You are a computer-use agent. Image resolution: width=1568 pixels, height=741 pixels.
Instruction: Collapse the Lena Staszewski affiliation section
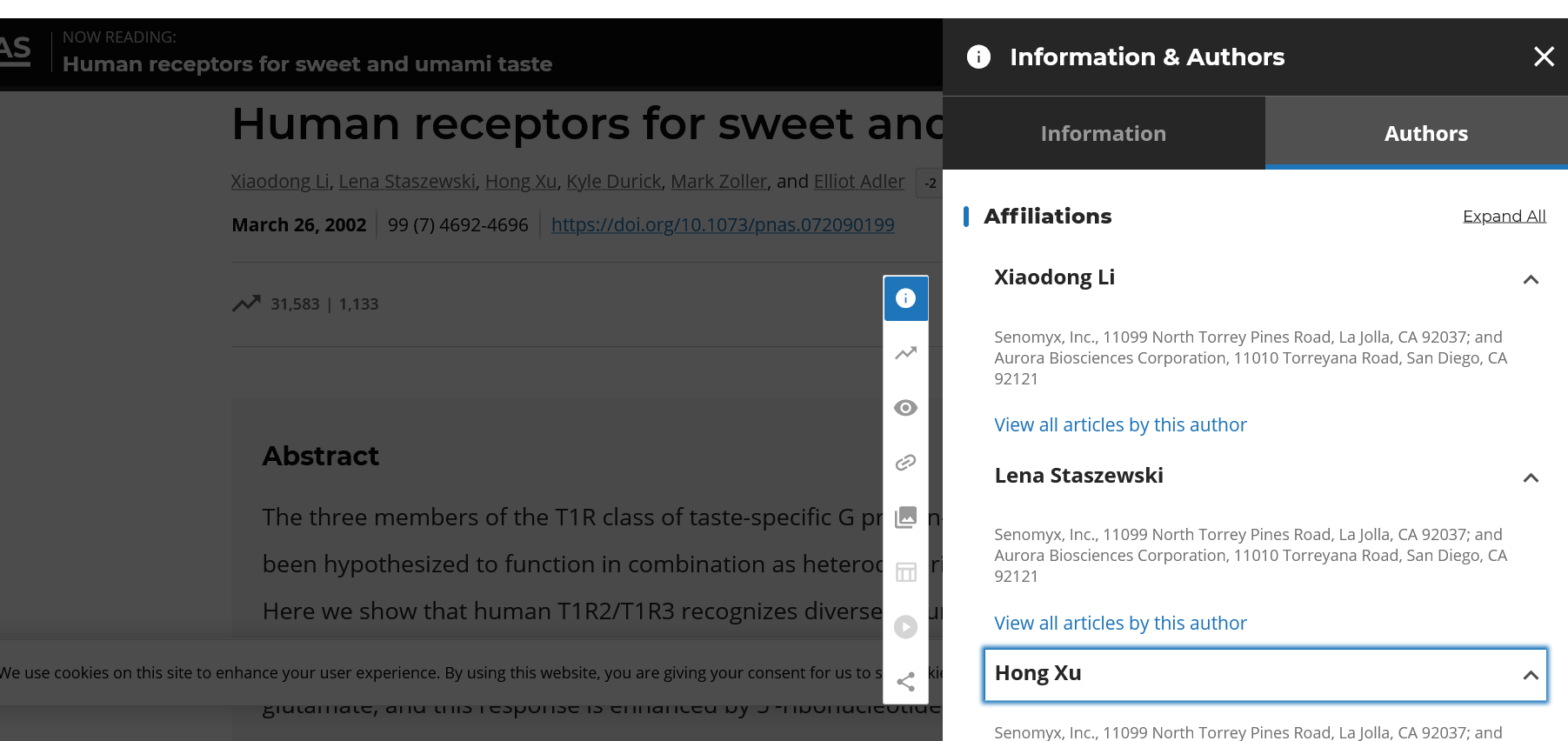point(1531,477)
